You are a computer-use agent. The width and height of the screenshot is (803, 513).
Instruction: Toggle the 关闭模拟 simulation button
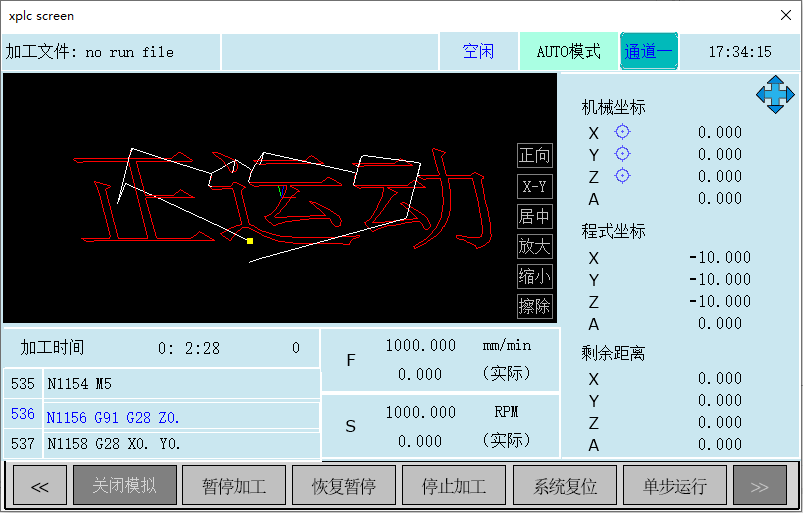click(125, 485)
